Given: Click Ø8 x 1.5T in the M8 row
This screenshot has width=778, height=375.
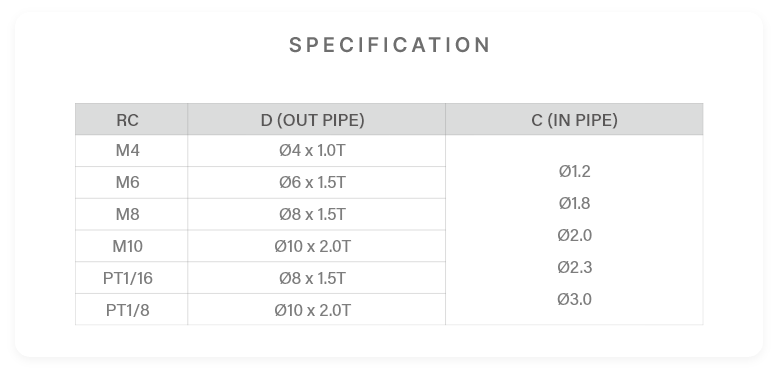Looking at the screenshot, I should coord(312,214).
